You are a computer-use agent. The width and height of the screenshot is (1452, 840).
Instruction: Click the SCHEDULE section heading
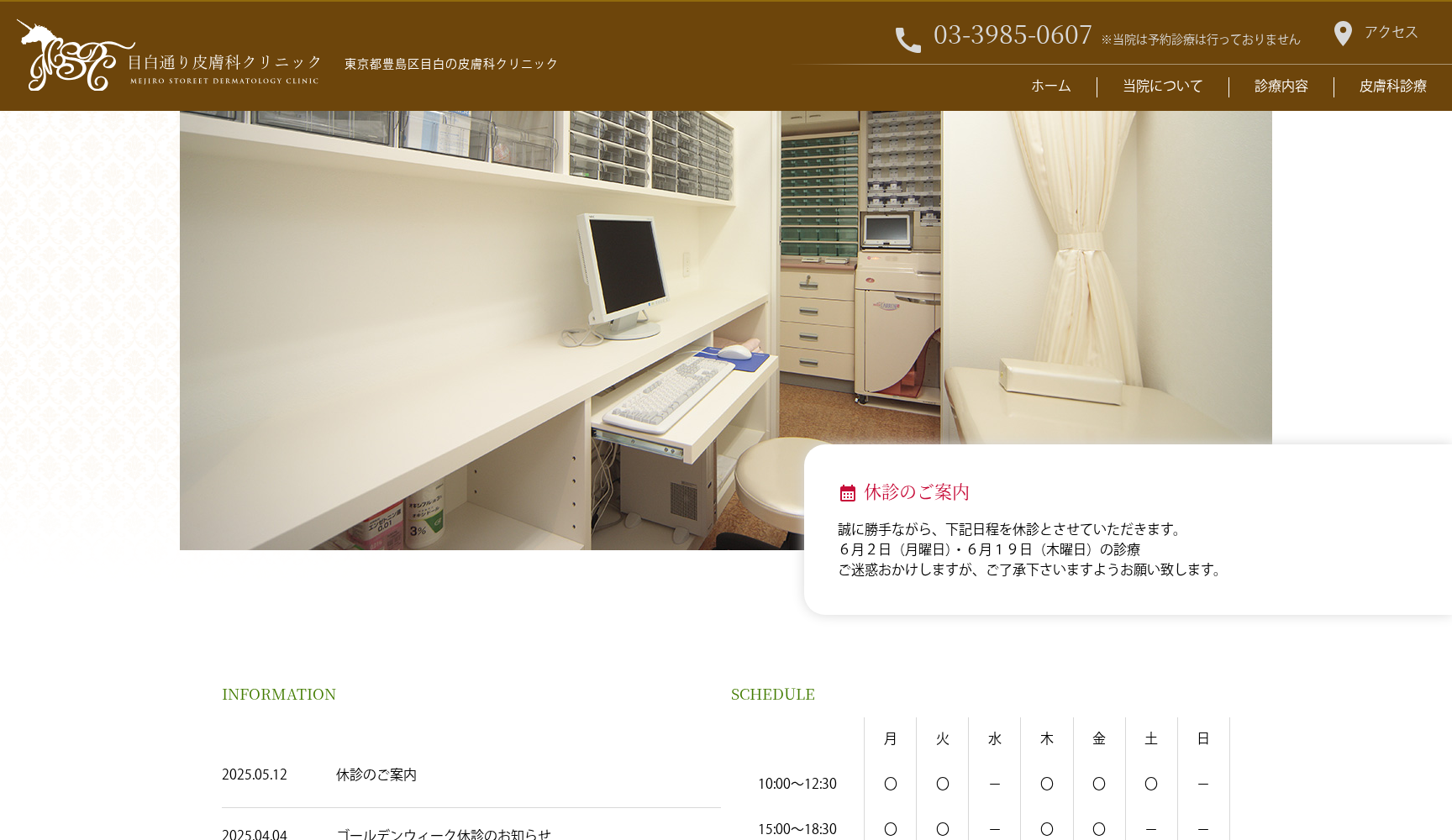click(772, 695)
